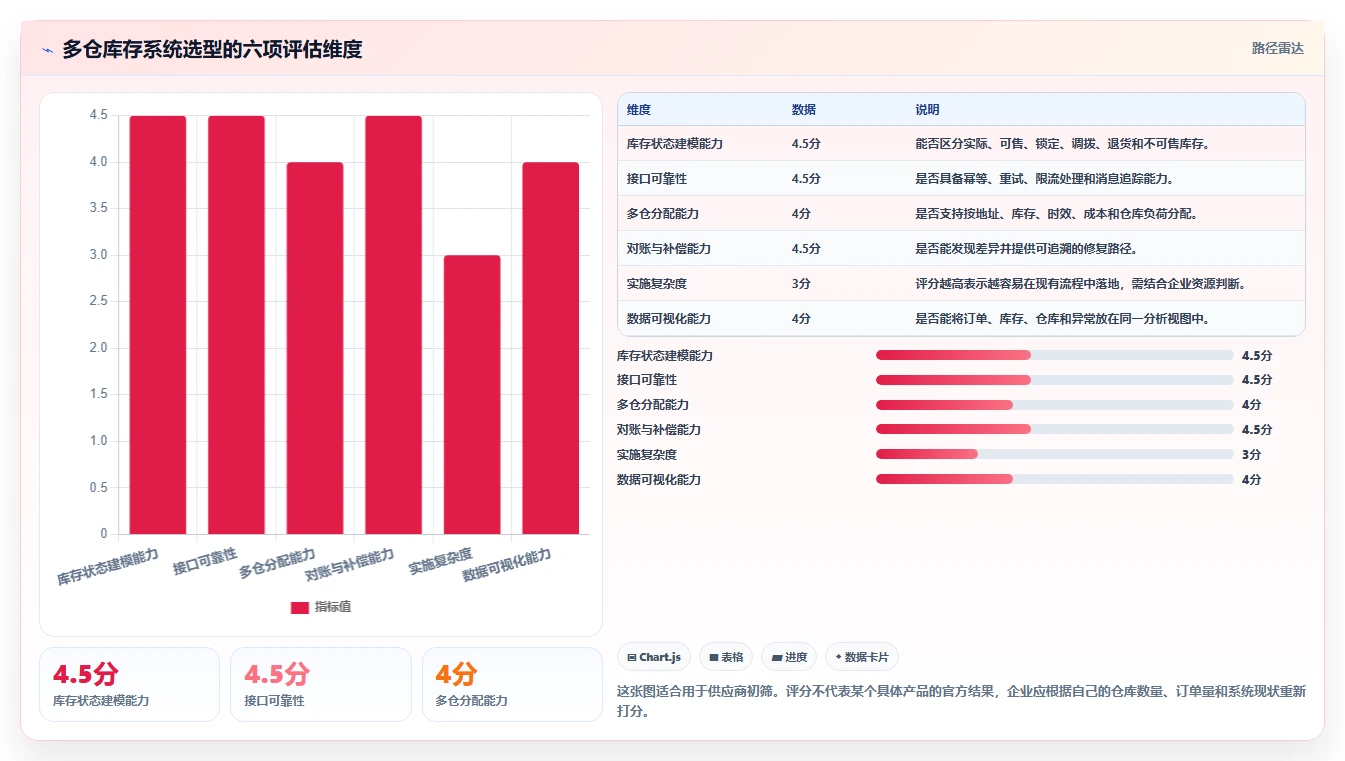Click the footnote paragraph starting 这张图适合用于供应商初筛

961,702
